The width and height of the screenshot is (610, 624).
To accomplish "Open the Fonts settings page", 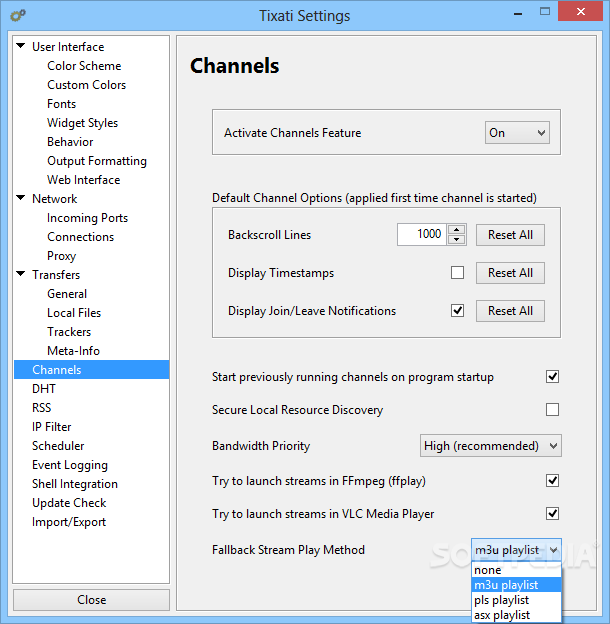I will tap(61, 104).
